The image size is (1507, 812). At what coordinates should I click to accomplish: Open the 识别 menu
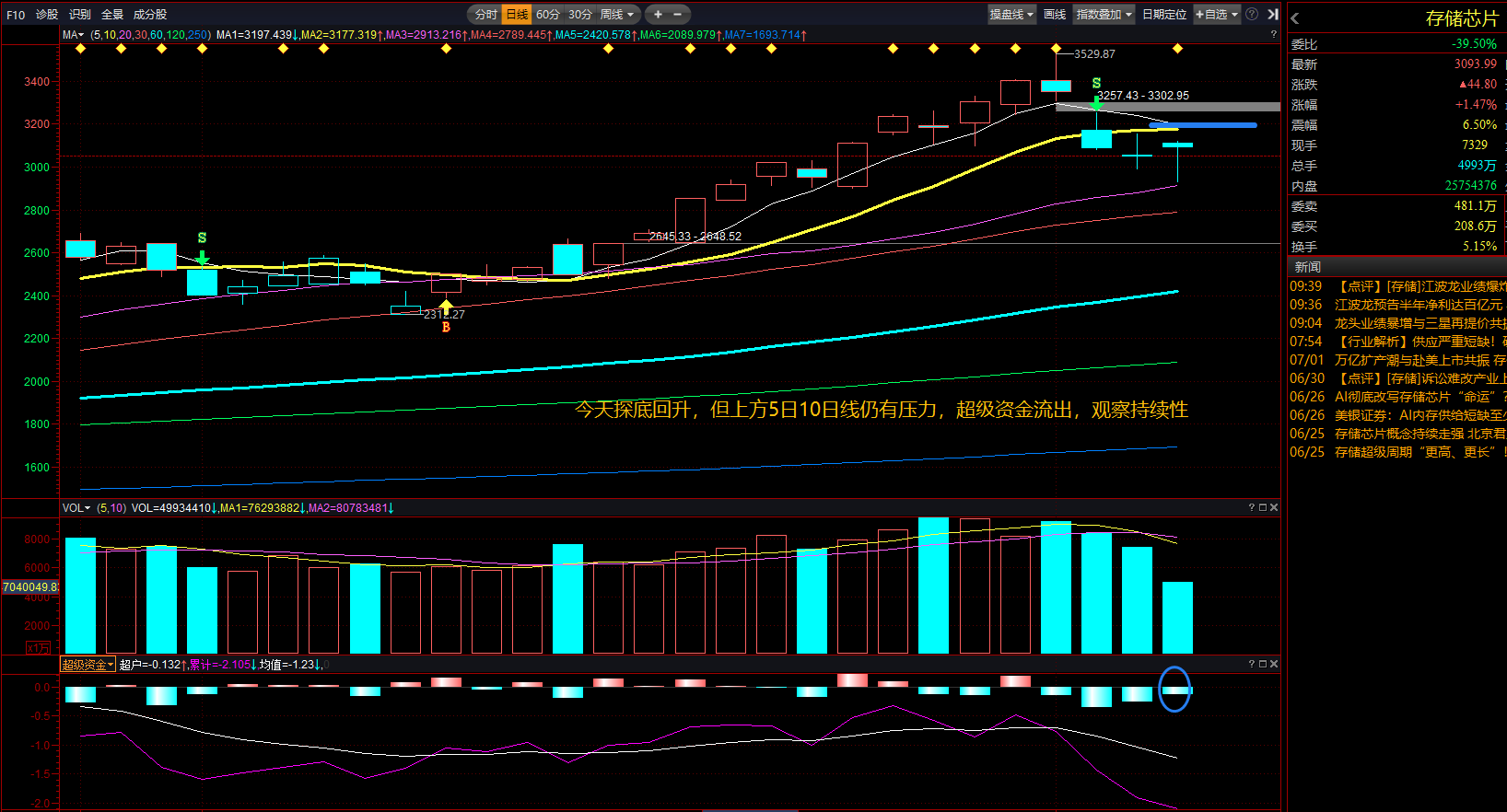(x=80, y=15)
